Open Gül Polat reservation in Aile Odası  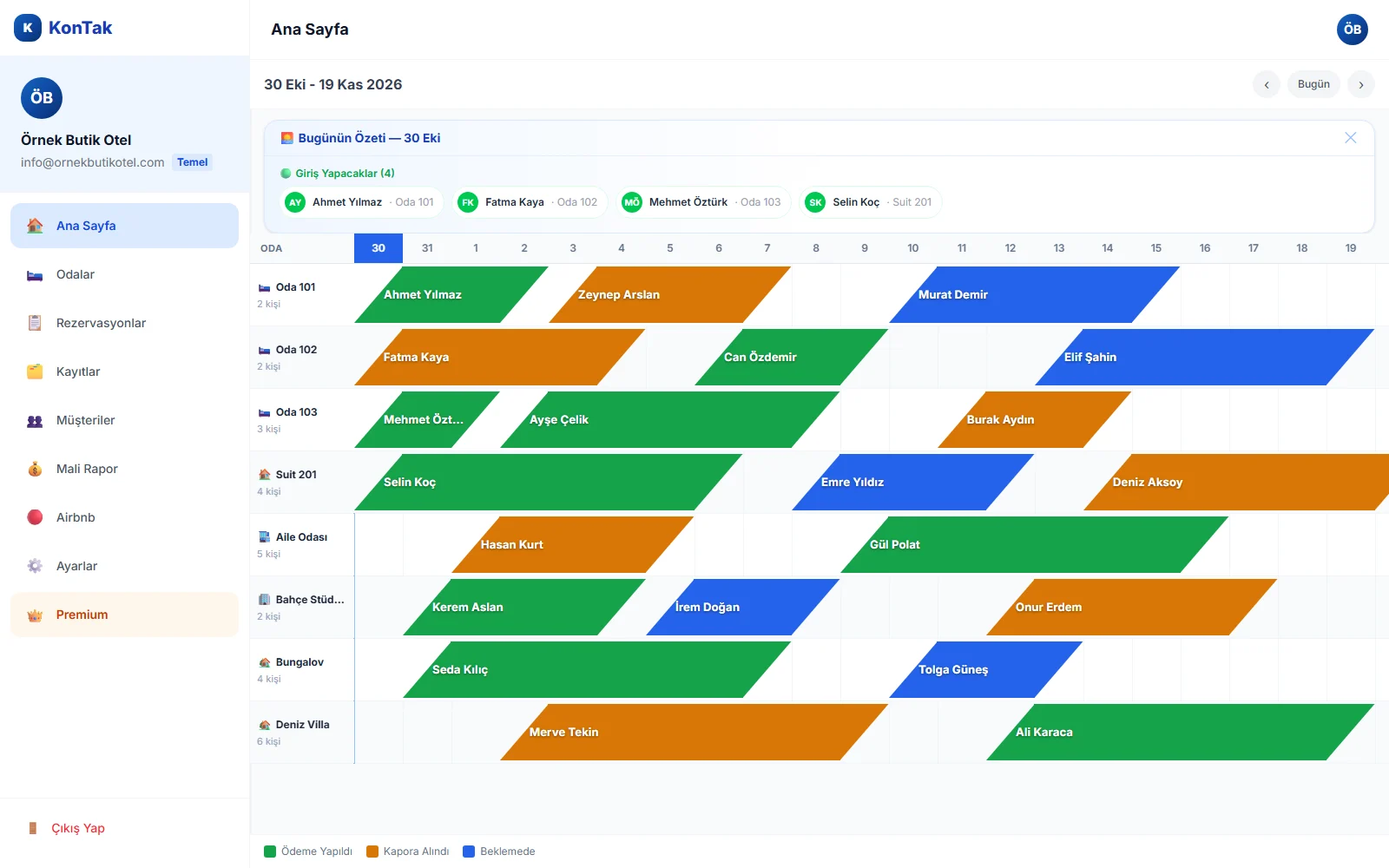pyautogui.click(x=1034, y=544)
